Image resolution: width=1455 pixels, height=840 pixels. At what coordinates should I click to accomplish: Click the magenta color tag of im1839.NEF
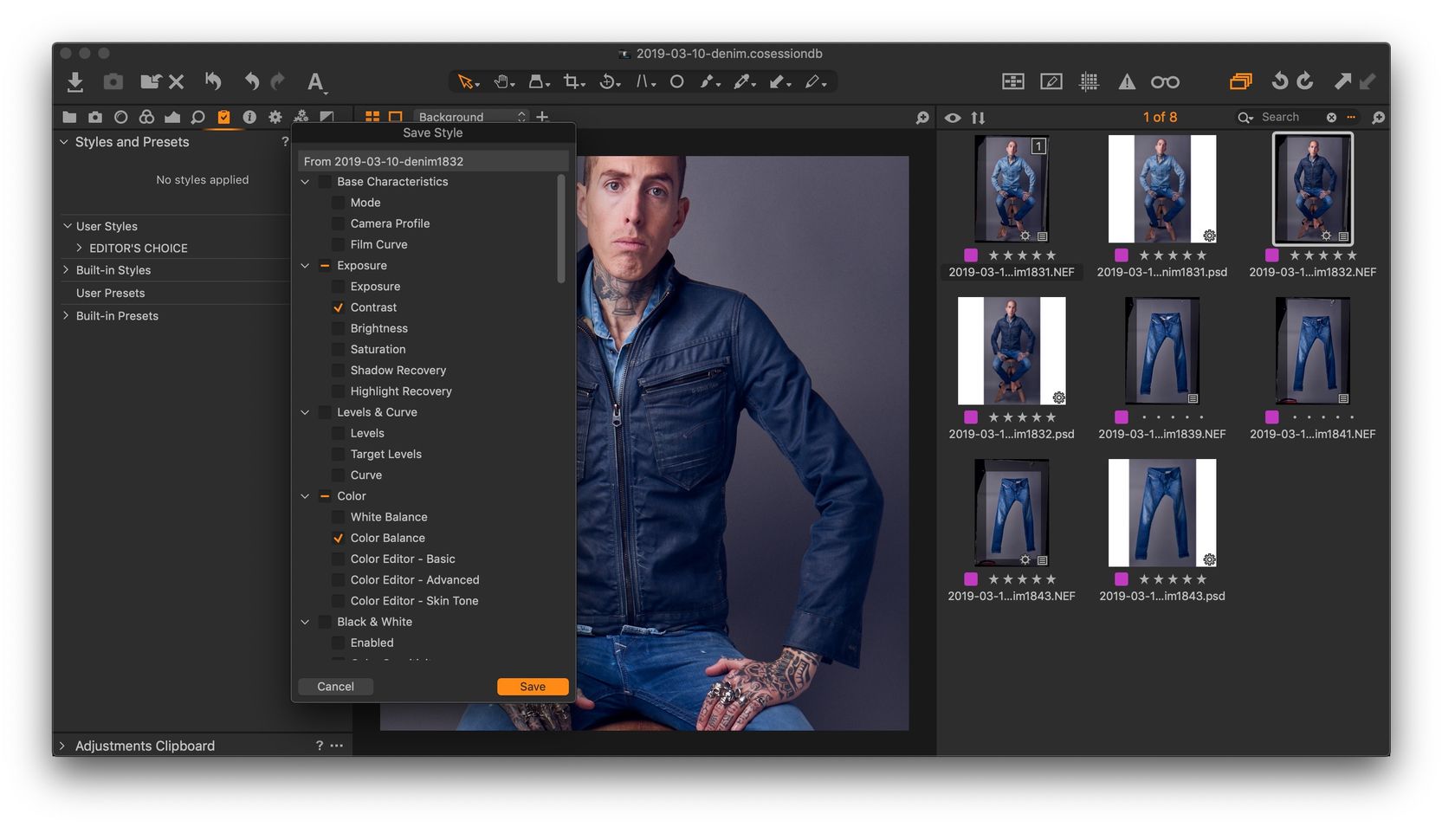coord(1122,417)
